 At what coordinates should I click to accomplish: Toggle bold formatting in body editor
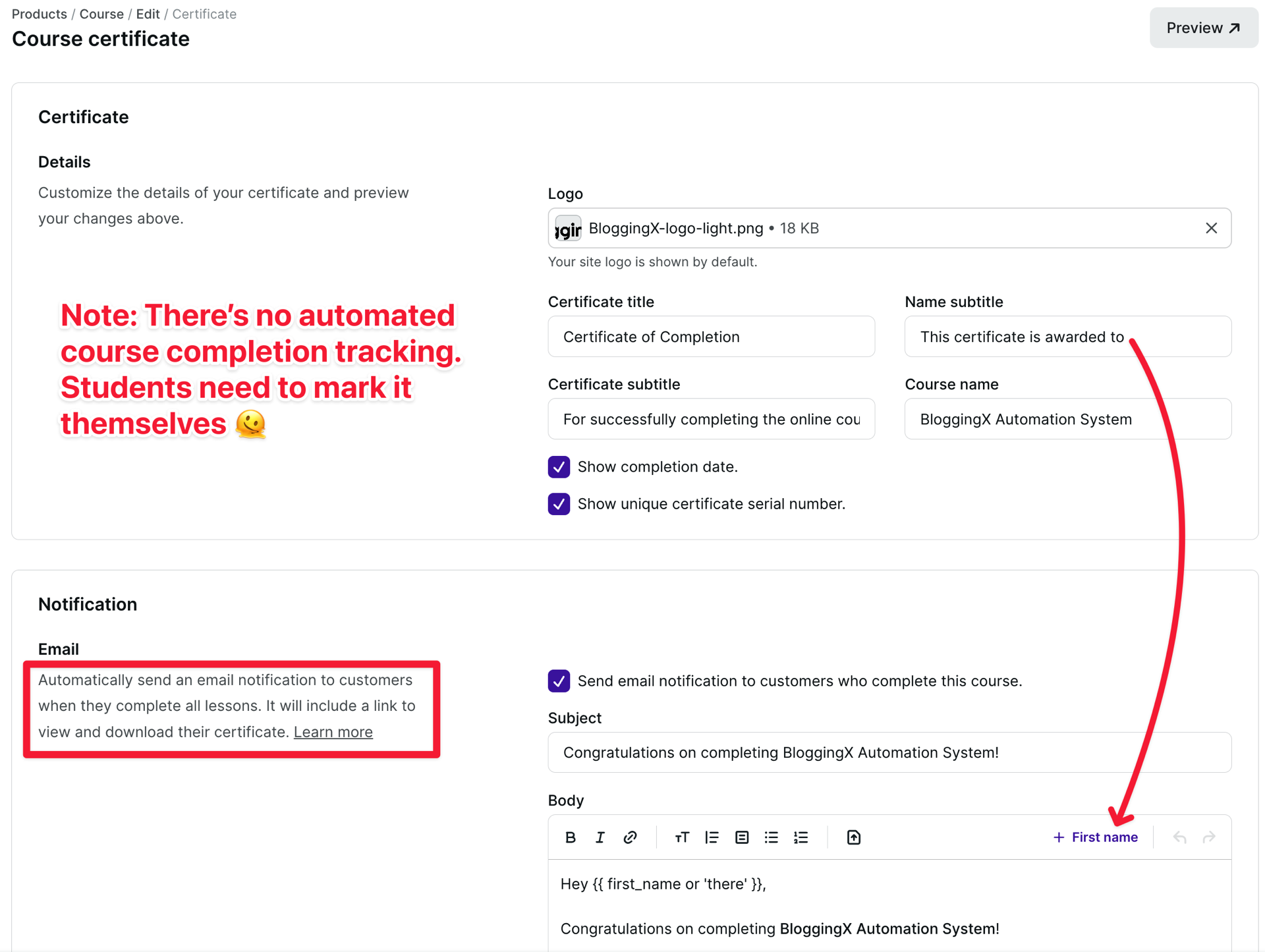click(x=571, y=837)
